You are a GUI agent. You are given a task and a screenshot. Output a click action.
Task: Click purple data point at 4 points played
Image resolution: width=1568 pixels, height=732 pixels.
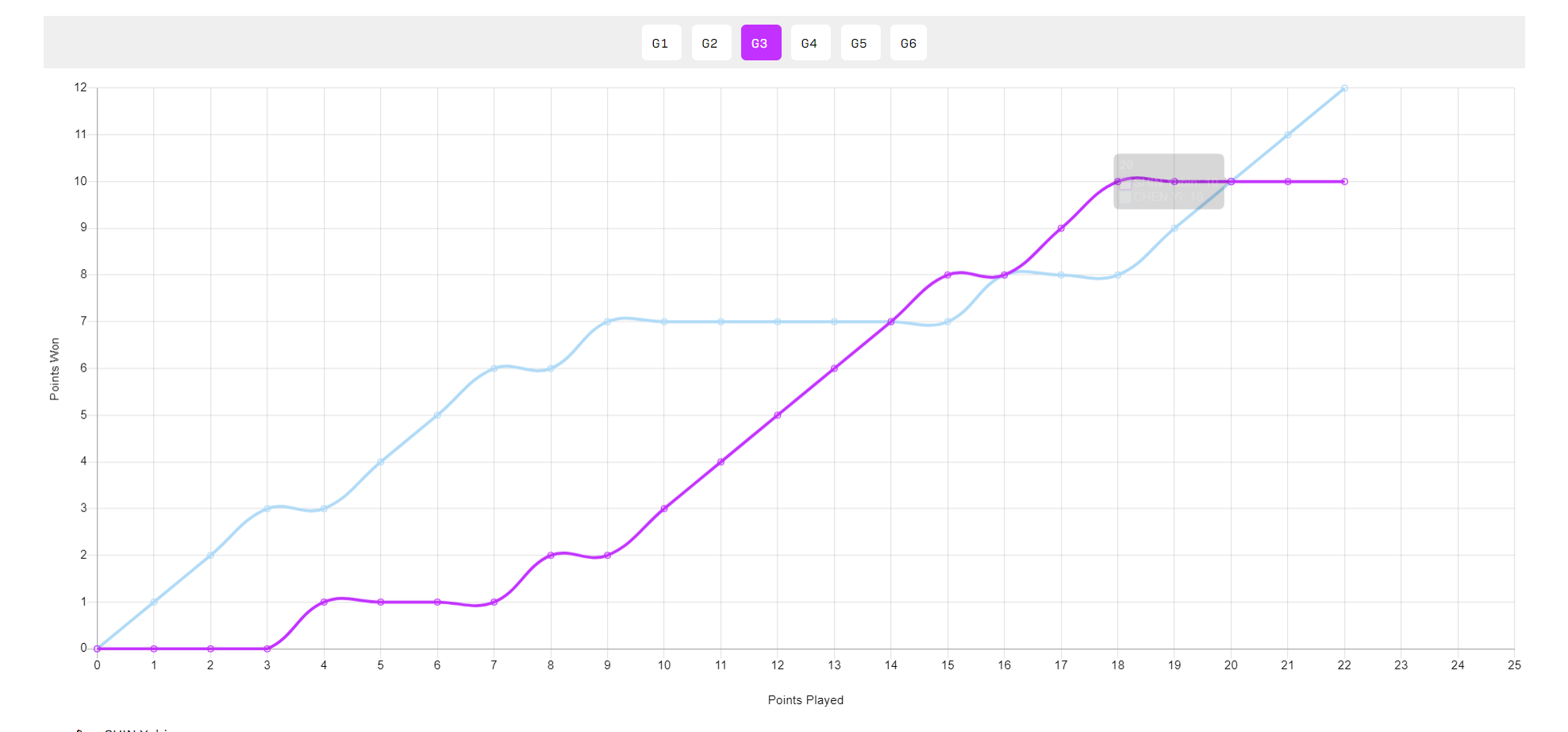pyautogui.click(x=324, y=602)
